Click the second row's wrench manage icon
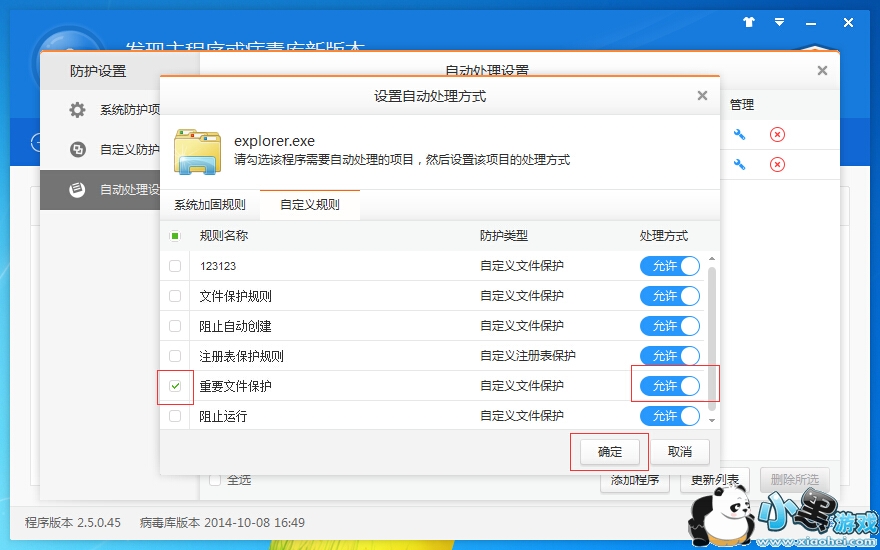880x550 pixels. pos(739,164)
